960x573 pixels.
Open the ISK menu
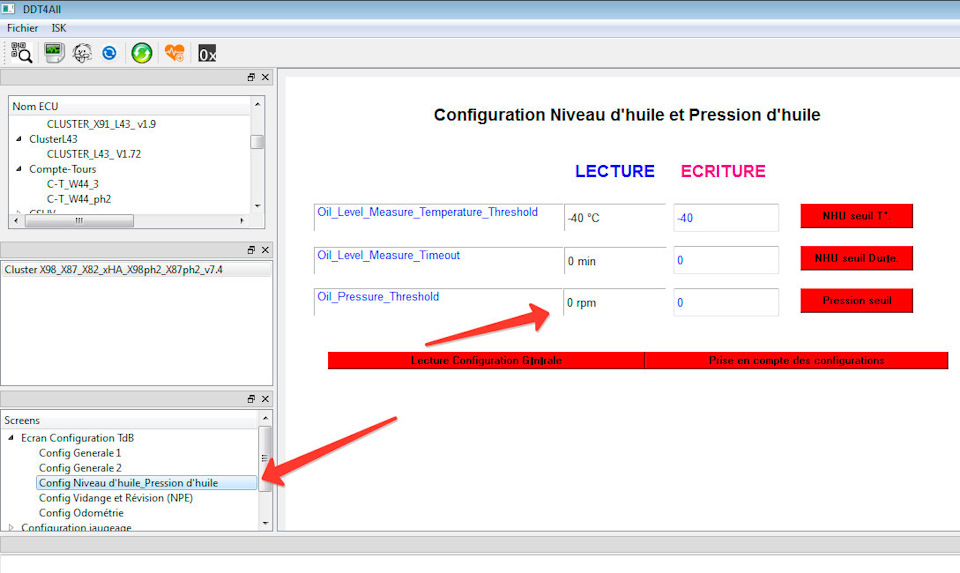59,28
